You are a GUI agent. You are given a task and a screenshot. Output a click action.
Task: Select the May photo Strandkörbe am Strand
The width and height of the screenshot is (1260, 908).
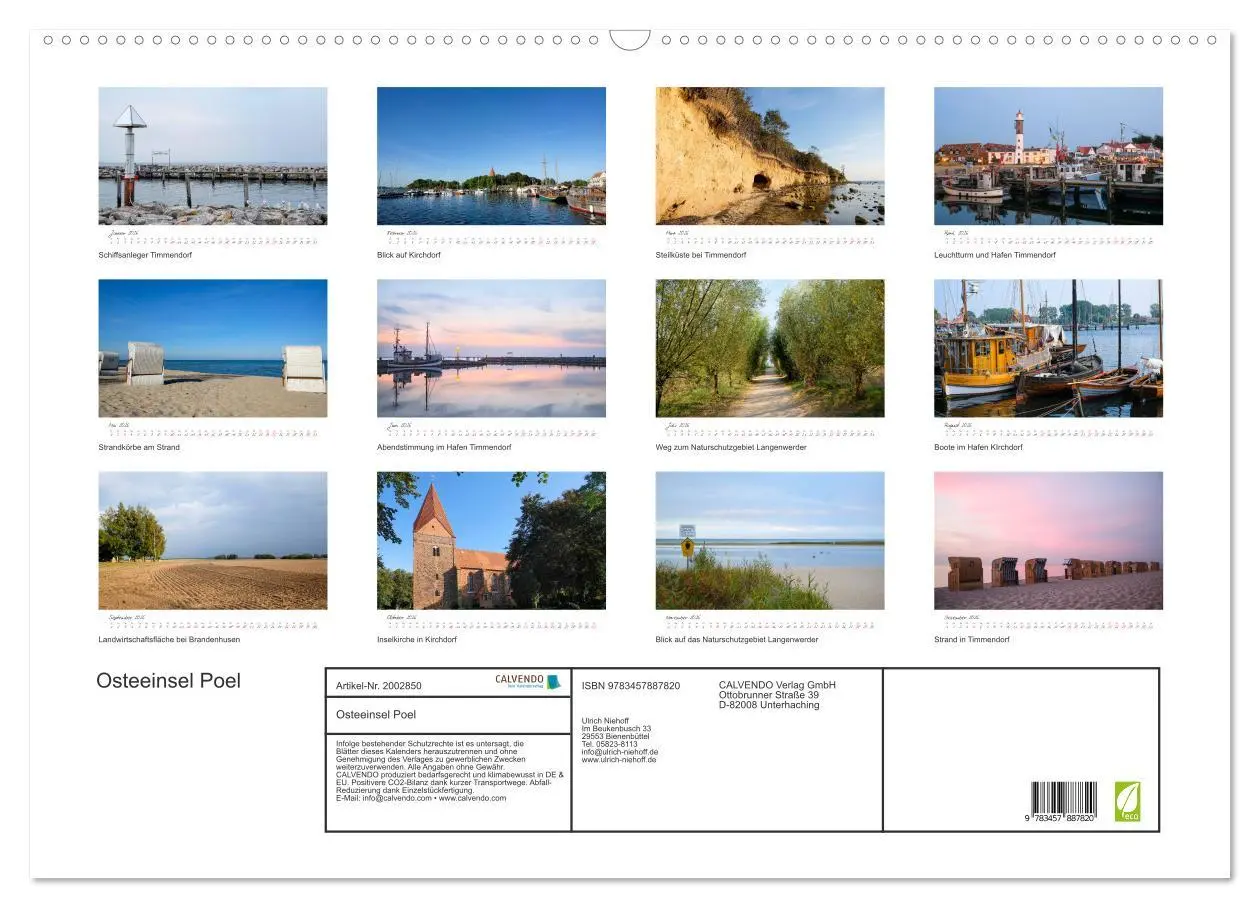[213, 348]
